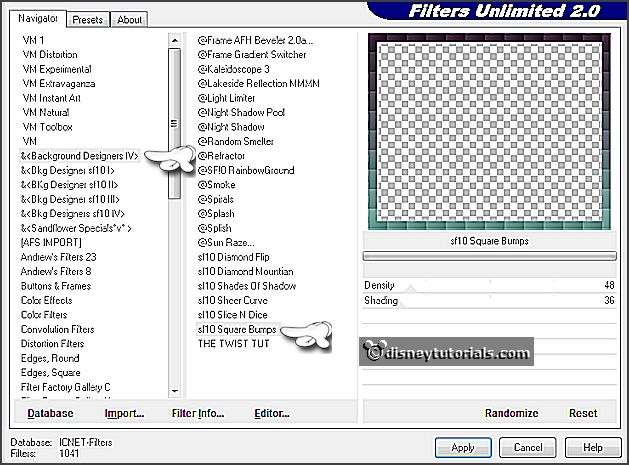Click the category list scroll down arrow
Viewport: 629px width, 465px height.
(x=174, y=390)
